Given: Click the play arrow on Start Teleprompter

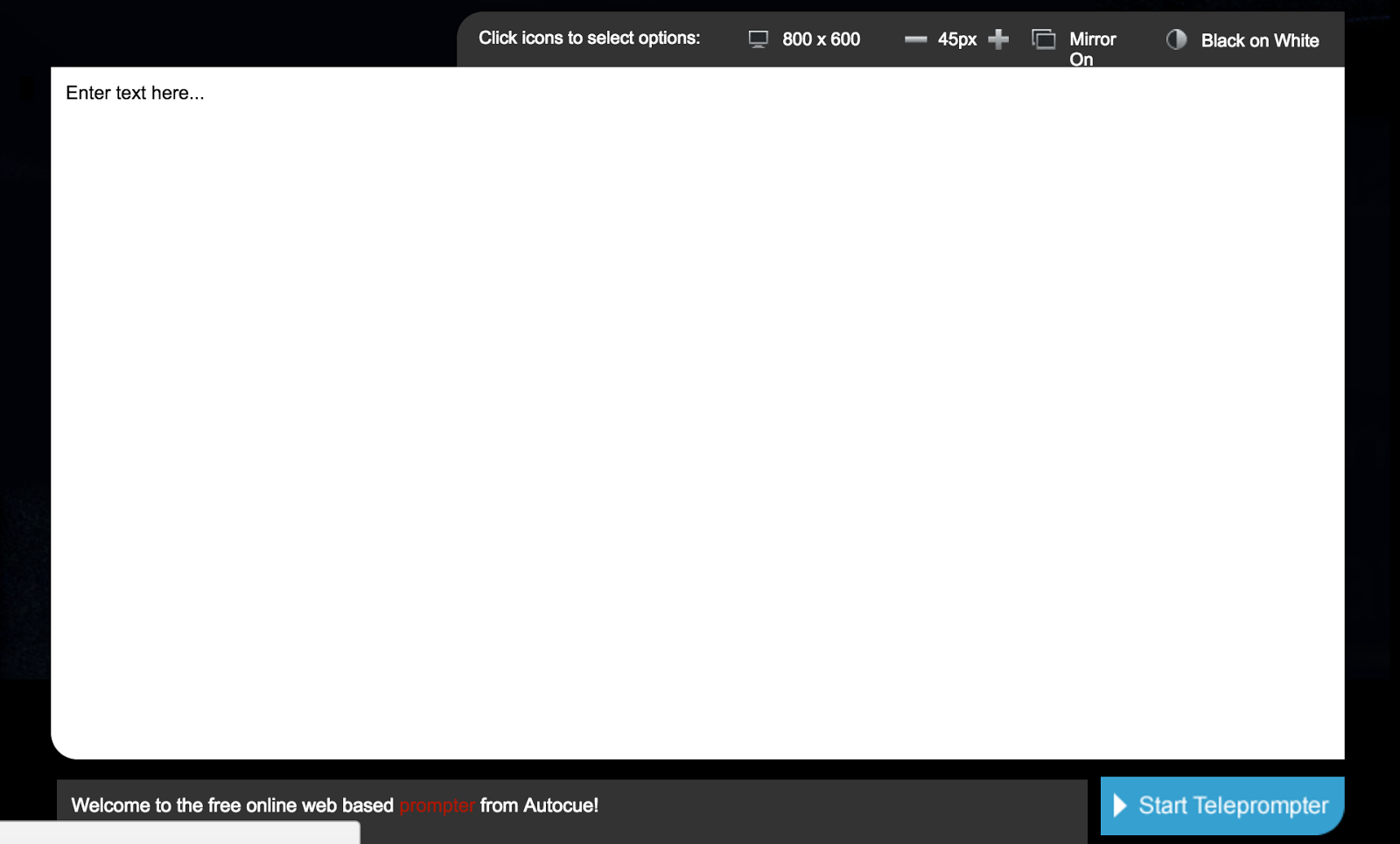Looking at the screenshot, I should 1120,805.
